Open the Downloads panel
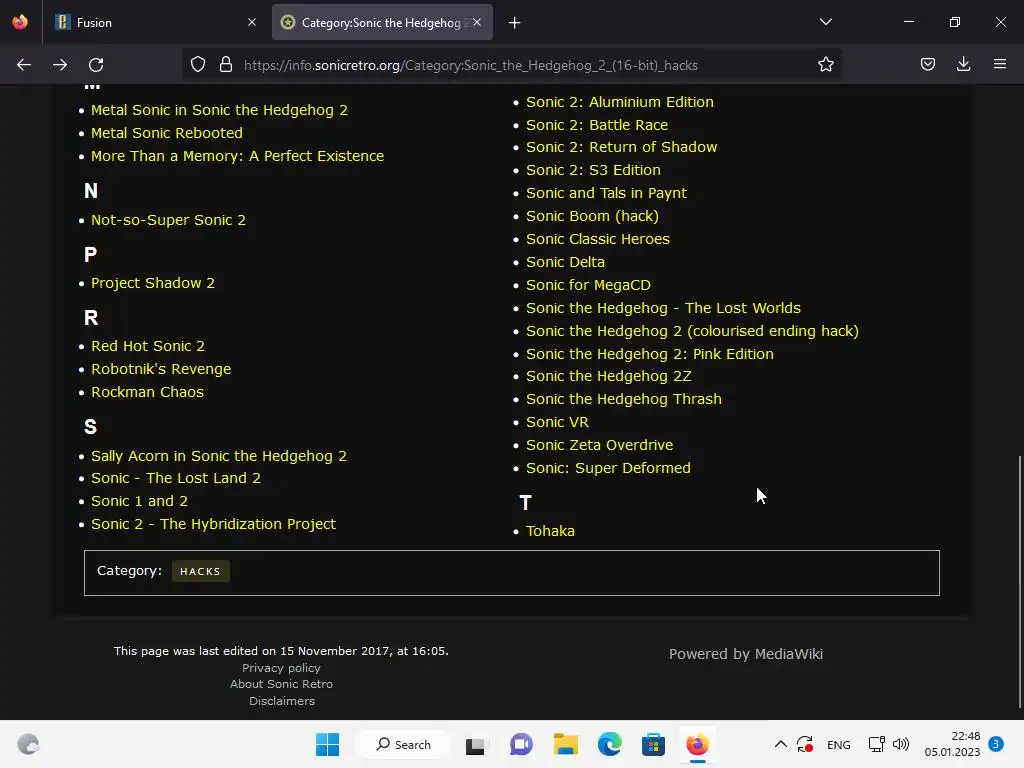The image size is (1024, 768). click(x=963, y=64)
